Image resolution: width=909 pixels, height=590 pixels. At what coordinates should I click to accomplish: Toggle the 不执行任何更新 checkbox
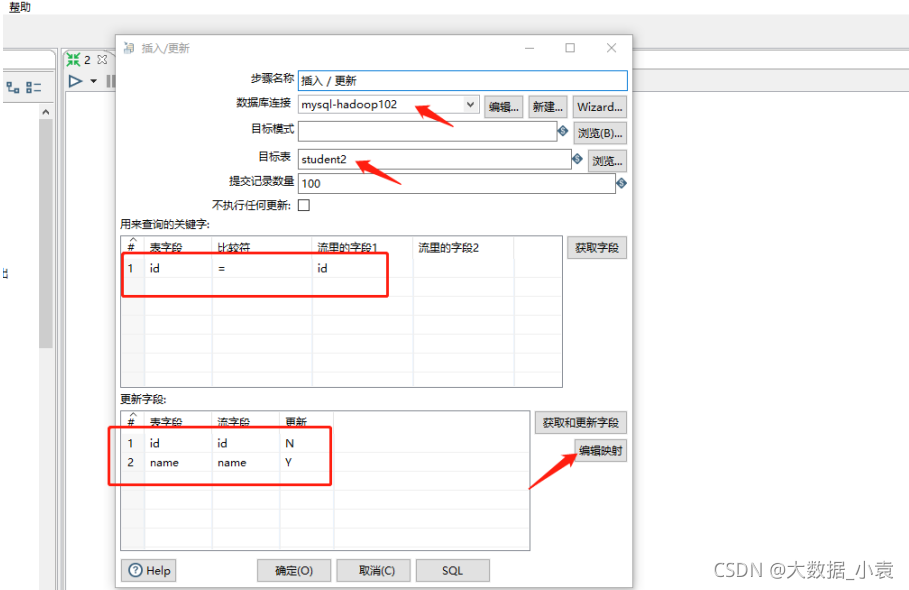(x=304, y=205)
